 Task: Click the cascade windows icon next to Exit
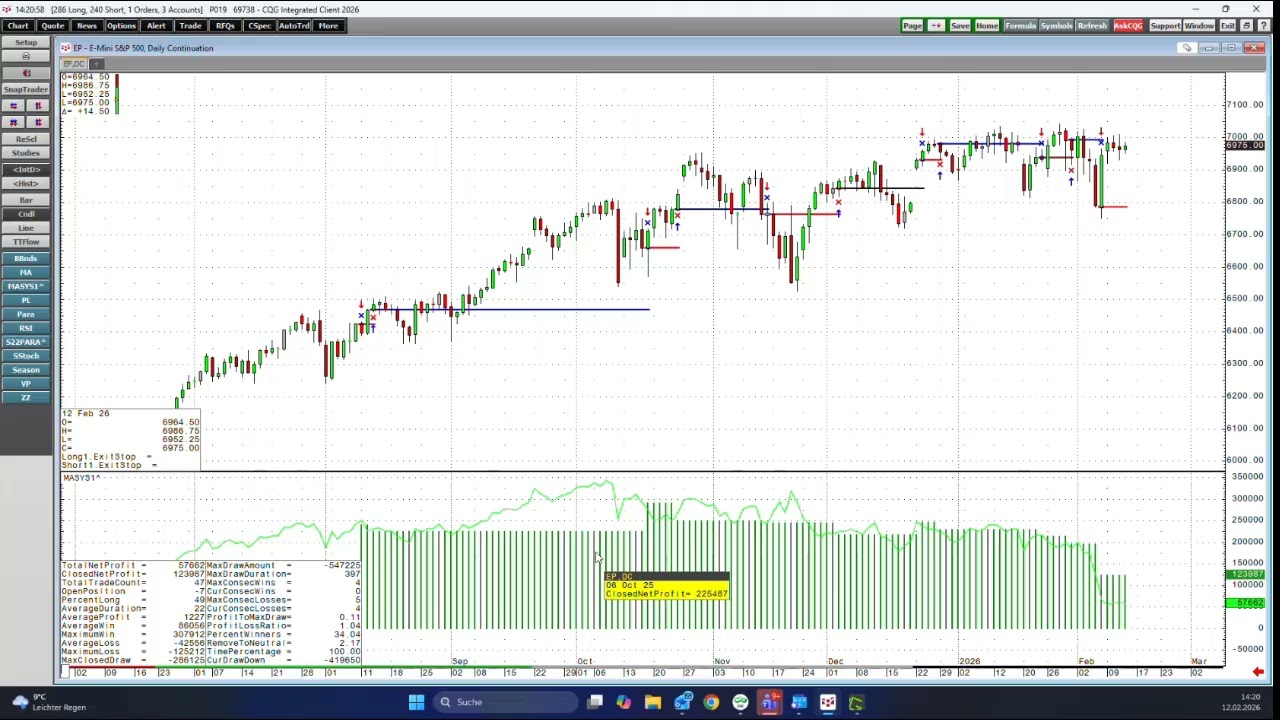(1247, 25)
